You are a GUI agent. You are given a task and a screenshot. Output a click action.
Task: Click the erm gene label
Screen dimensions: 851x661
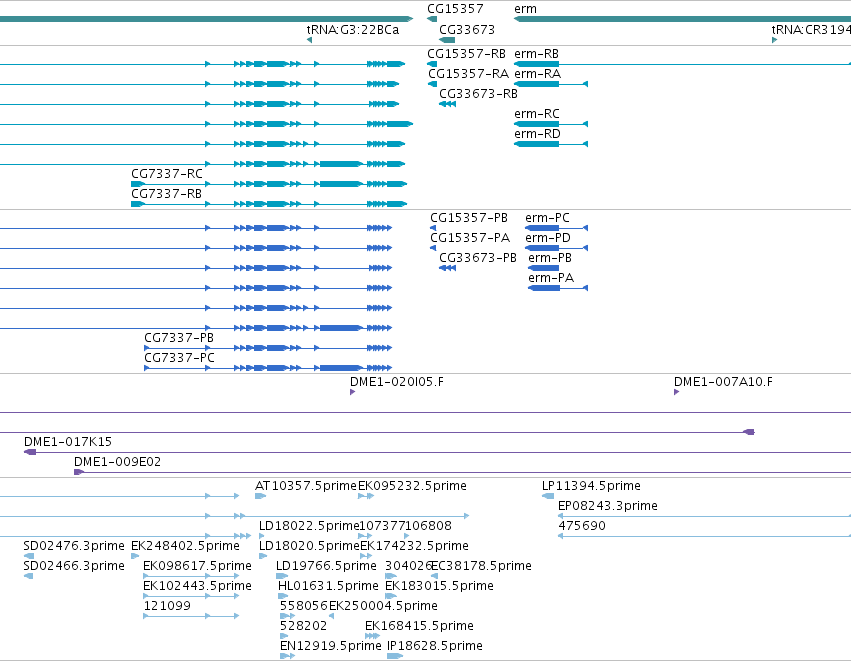525,9
